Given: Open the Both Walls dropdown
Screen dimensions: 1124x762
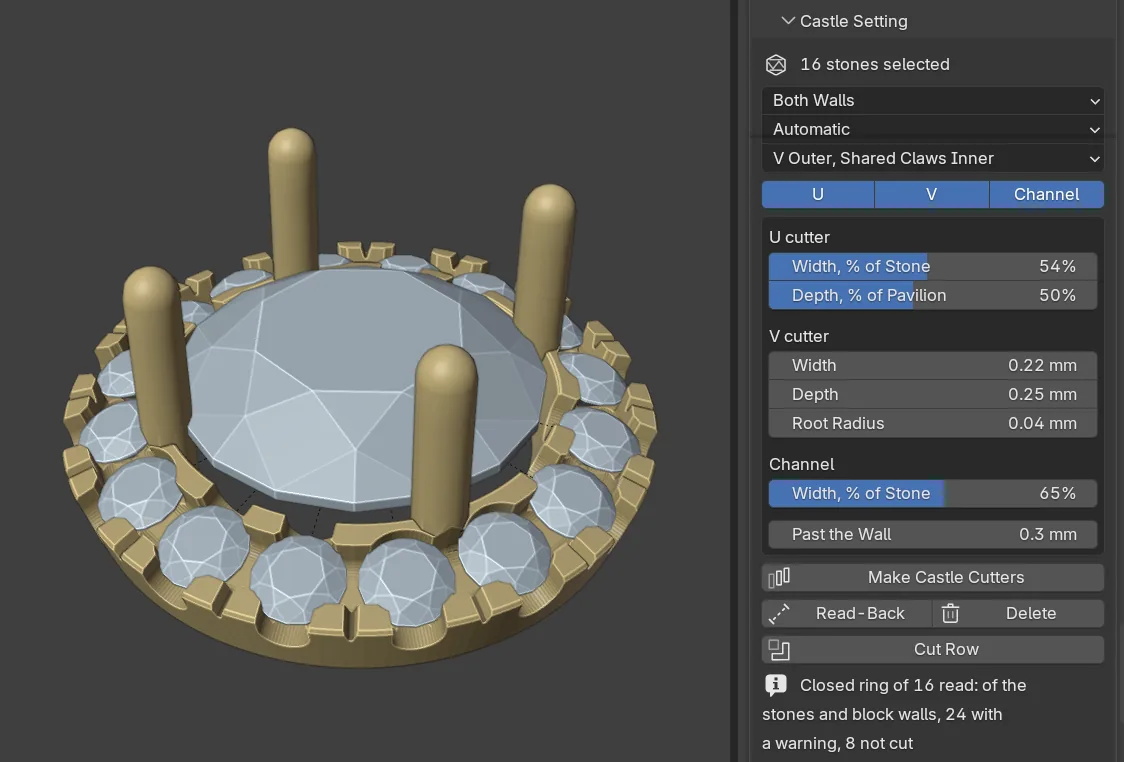Looking at the screenshot, I should [933, 100].
